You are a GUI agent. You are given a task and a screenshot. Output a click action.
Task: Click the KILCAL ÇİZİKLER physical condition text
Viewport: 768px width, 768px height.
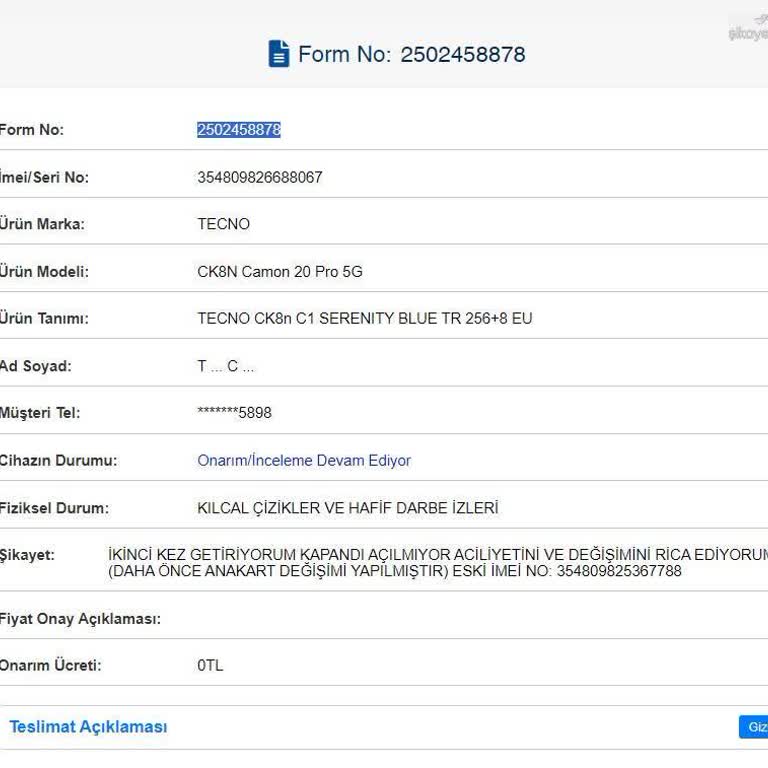[x=347, y=508]
